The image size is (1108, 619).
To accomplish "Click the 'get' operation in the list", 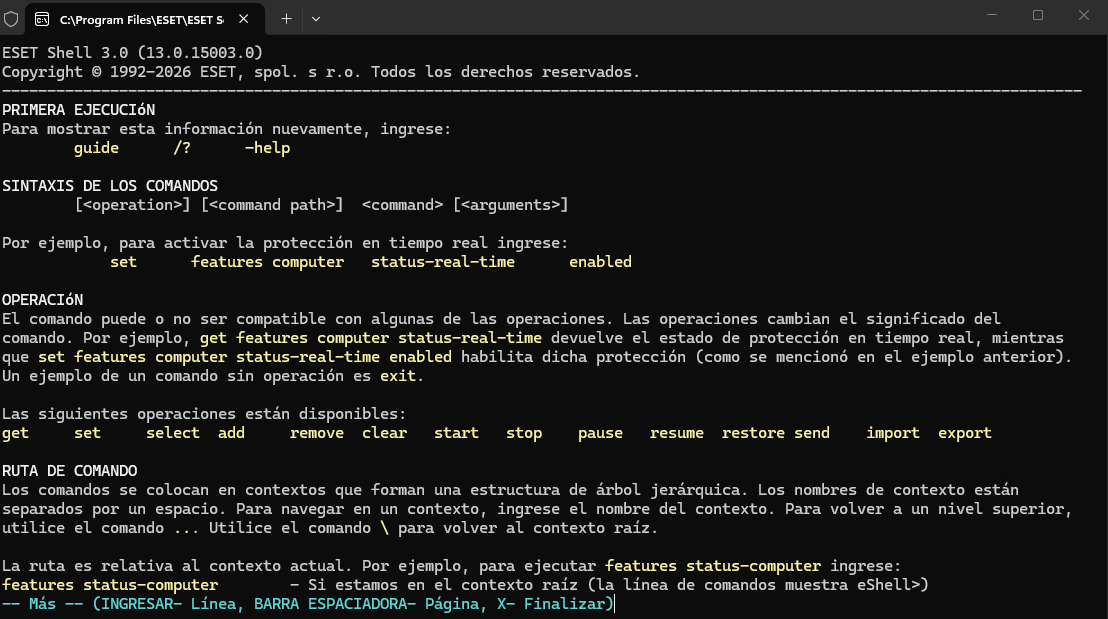I will point(16,433).
